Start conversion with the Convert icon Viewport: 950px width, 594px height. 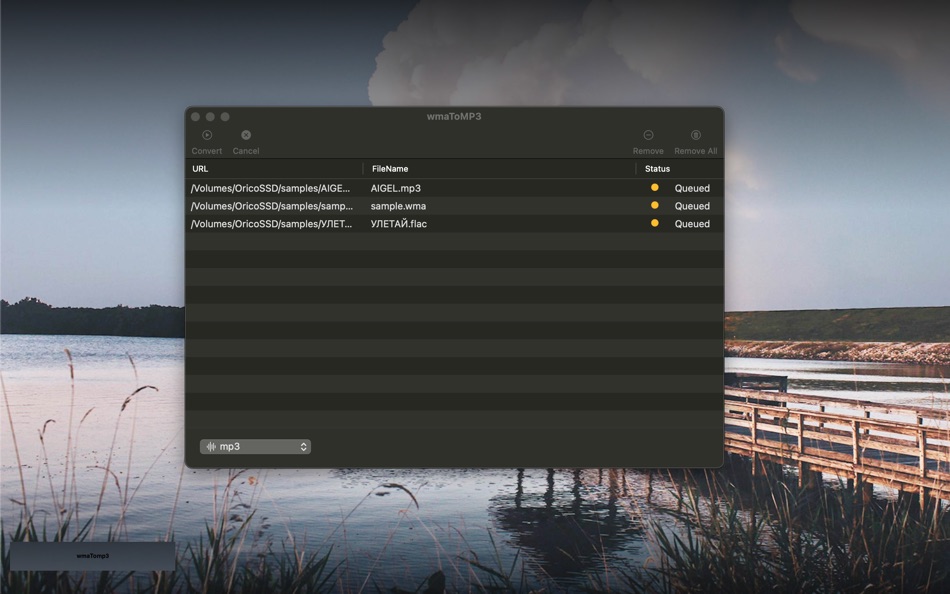click(x=207, y=135)
